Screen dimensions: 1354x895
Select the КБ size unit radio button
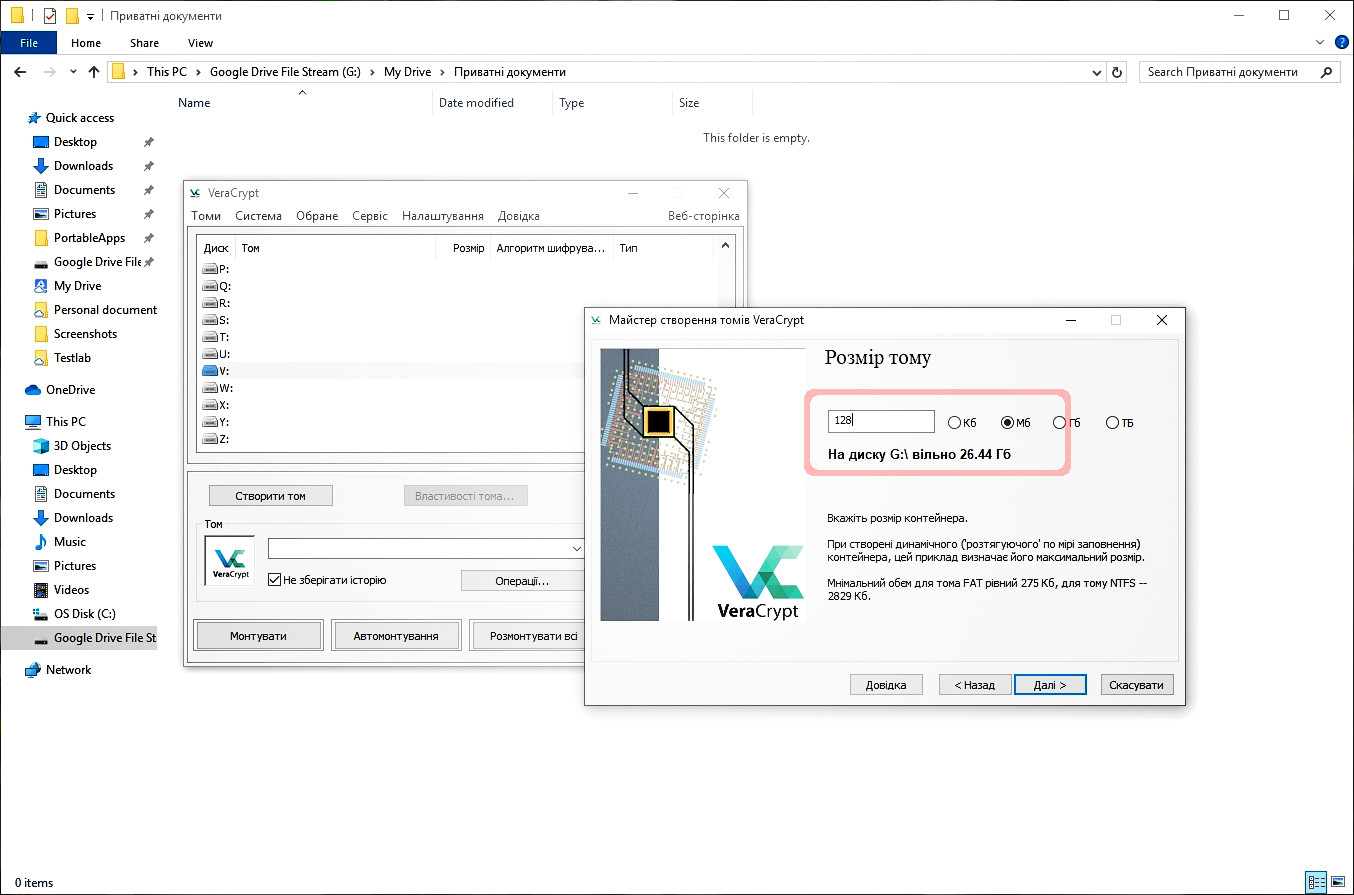(x=954, y=423)
